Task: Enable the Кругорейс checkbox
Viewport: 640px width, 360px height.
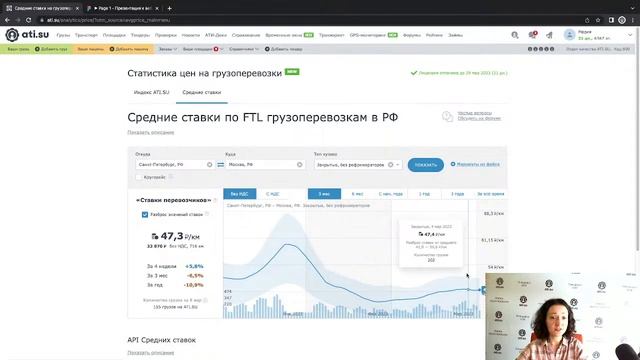Action: pyautogui.click(x=139, y=177)
